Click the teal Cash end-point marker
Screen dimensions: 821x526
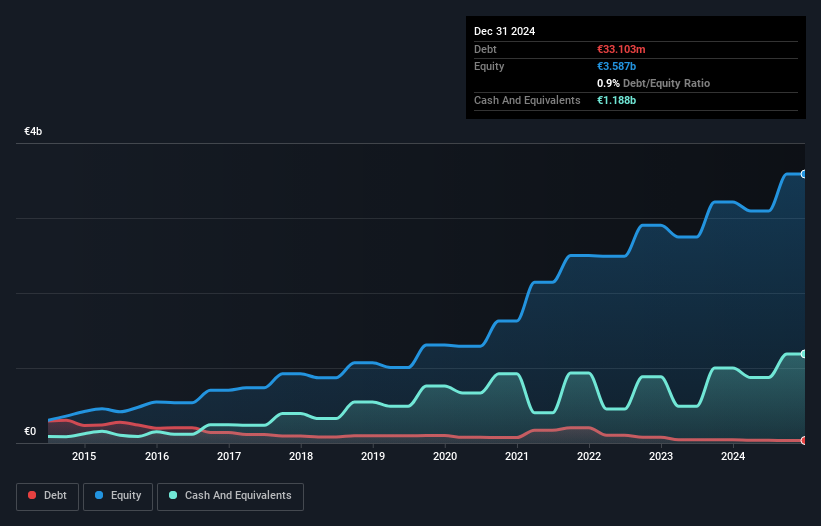tap(804, 354)
